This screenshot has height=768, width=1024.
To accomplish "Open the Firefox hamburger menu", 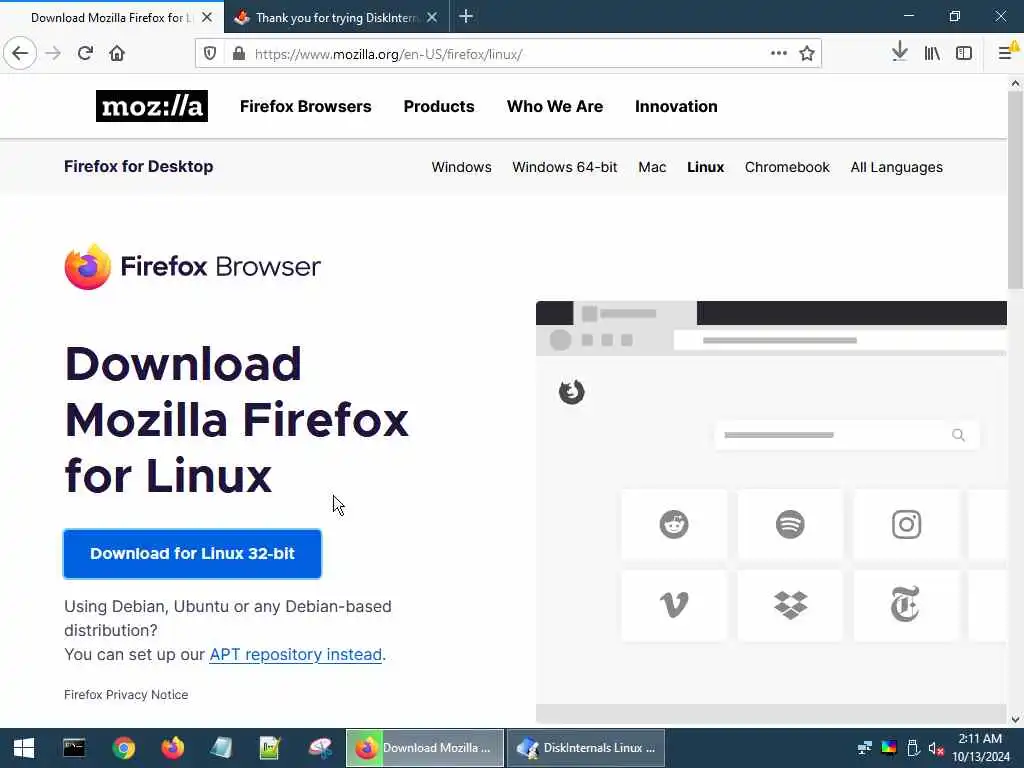I will tap(1005, 53).
